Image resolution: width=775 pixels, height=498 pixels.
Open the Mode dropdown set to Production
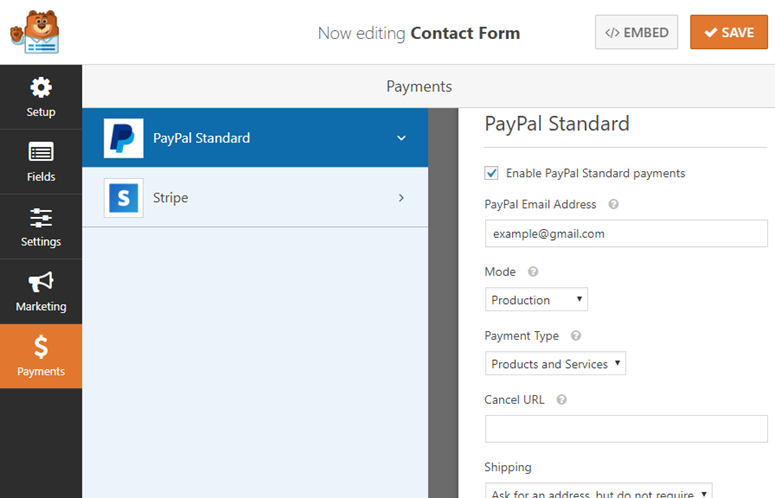pyautogui.click(x=536, y=299)
